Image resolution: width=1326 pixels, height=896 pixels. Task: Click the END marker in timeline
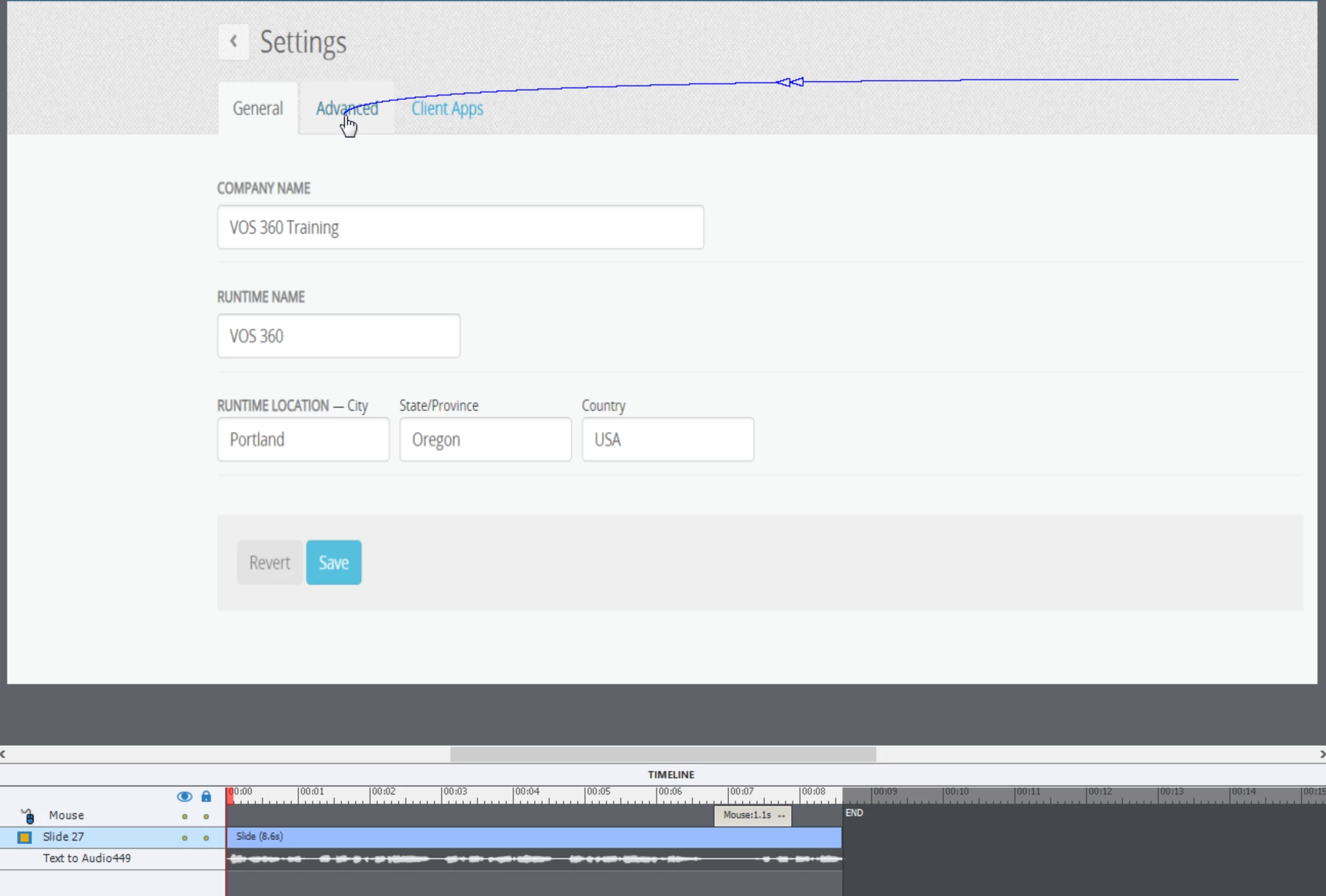coord(854,813)
